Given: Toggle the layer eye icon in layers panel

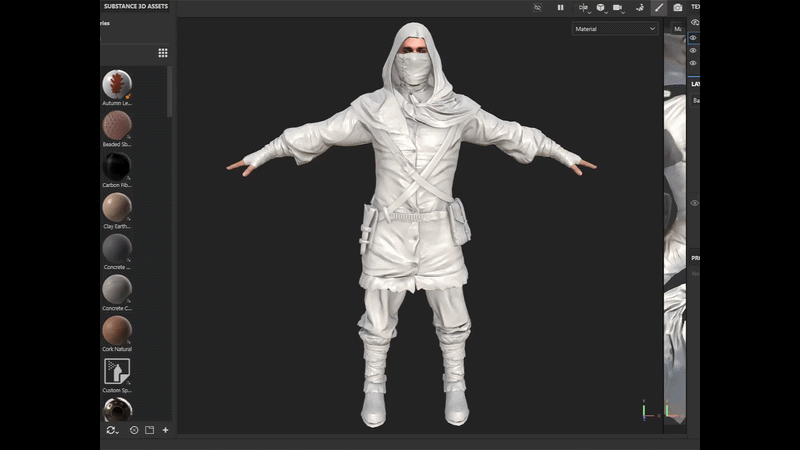Looking at the screenshot, I should click(694, 203).
